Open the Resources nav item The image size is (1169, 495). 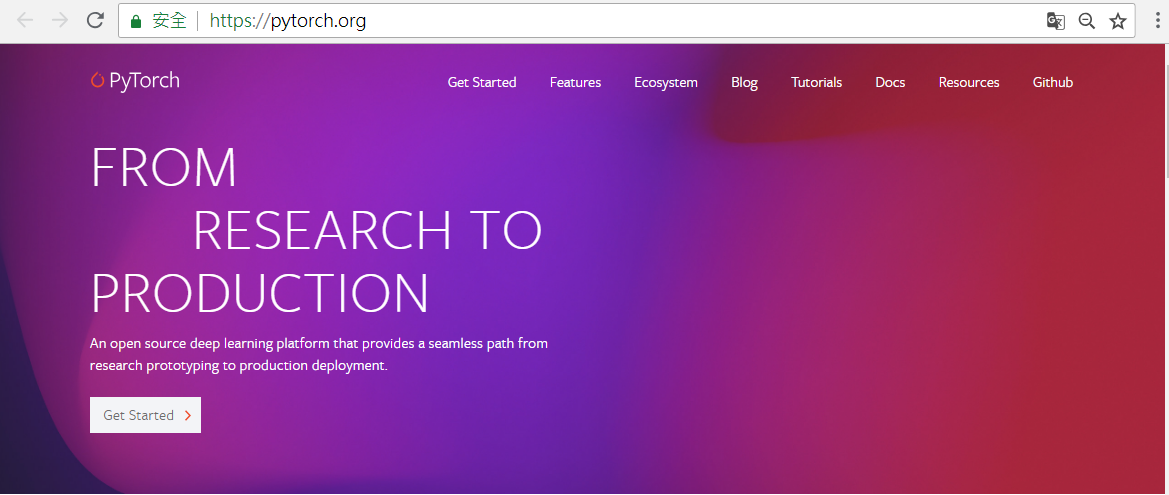(x=969, y=82)
